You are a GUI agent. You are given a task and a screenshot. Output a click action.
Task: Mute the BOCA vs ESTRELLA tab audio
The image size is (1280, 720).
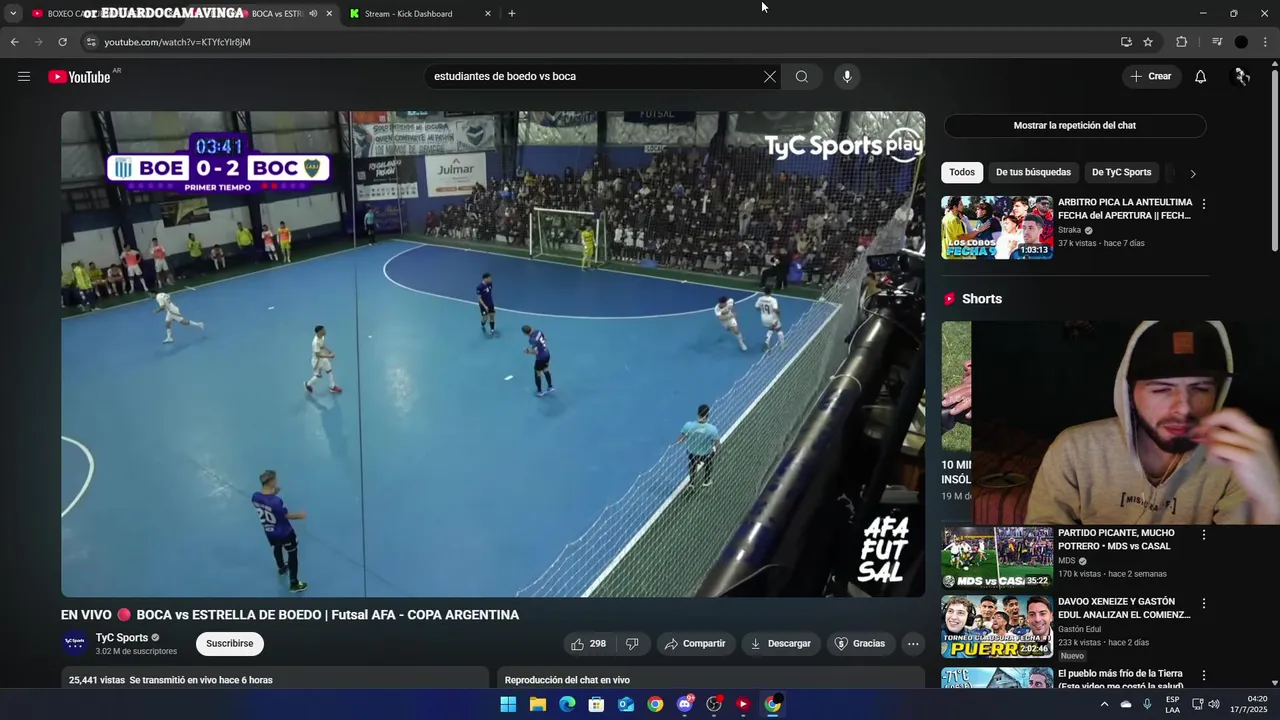click(313, 14)
